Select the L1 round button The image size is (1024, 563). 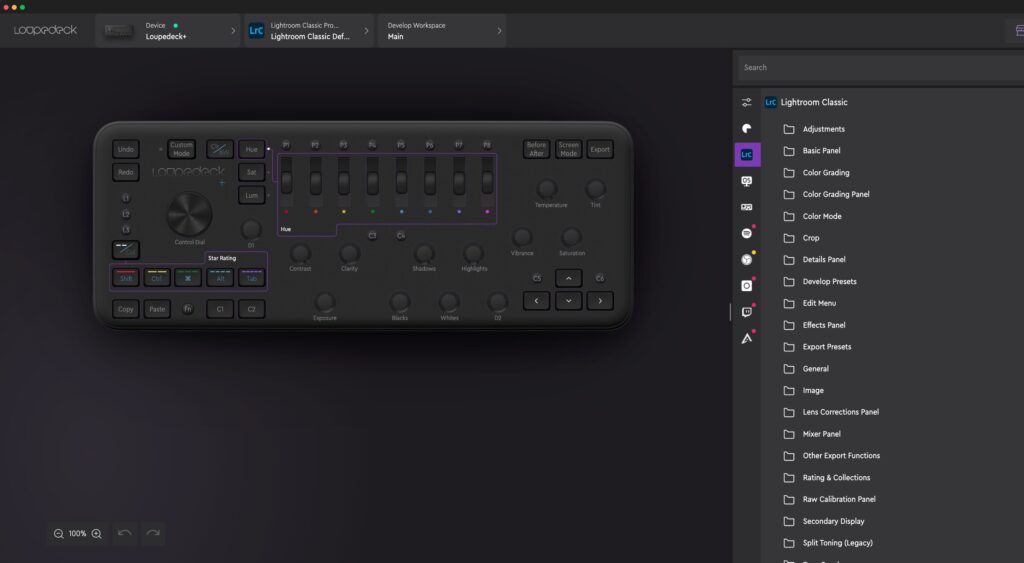click(x=126, y=198)
